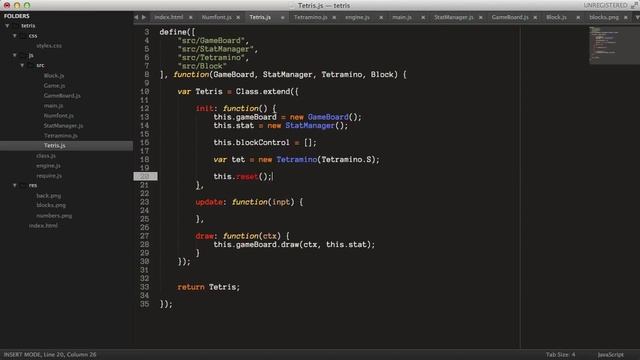Open Block.js in the sidebar
Viewport: 640px width, 360px height.
point(54,76)
